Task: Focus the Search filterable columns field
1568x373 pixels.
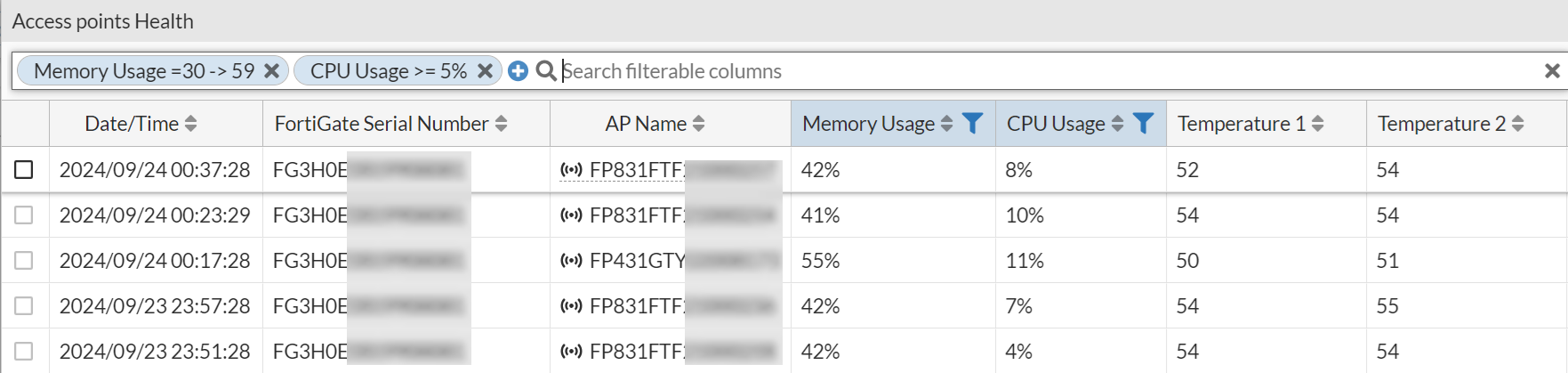Action: click(978, 71)
